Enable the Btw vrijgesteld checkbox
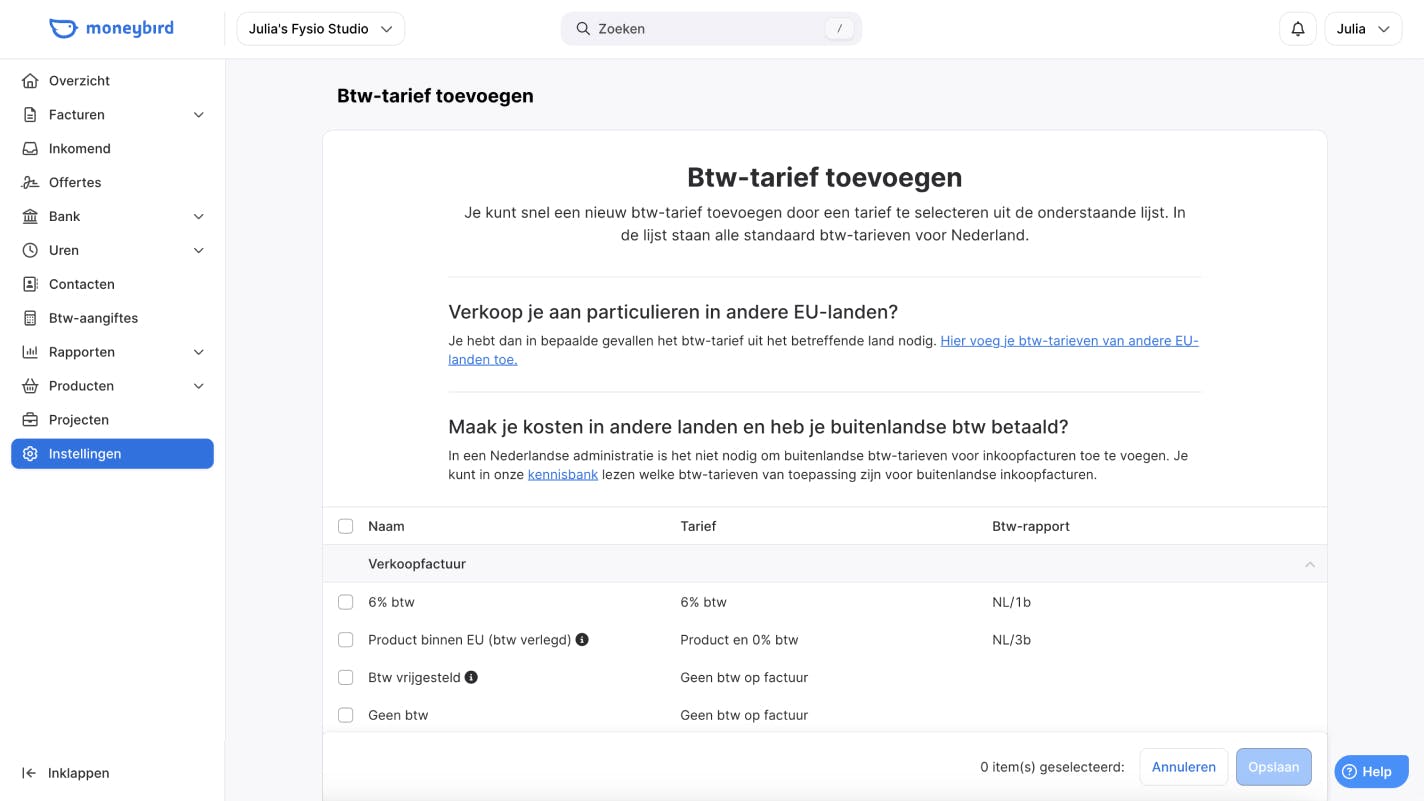The image size is (1424, 801). click(x=345, y=677)
